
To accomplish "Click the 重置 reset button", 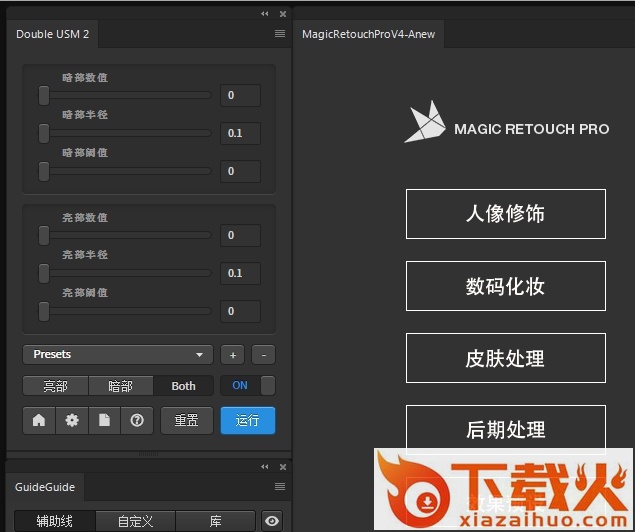I will click(187, 421).
